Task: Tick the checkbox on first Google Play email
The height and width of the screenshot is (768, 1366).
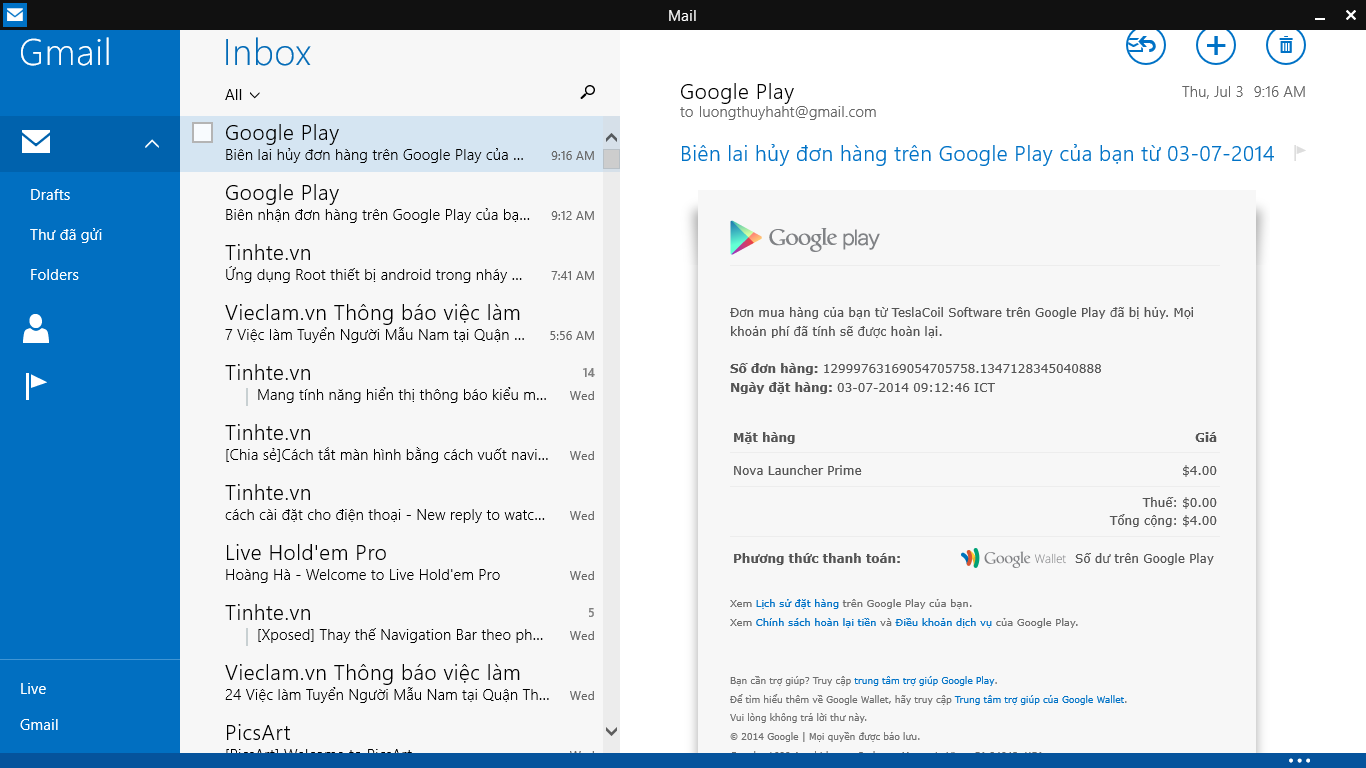Action: pyautogui.click(x=203, y=133)
